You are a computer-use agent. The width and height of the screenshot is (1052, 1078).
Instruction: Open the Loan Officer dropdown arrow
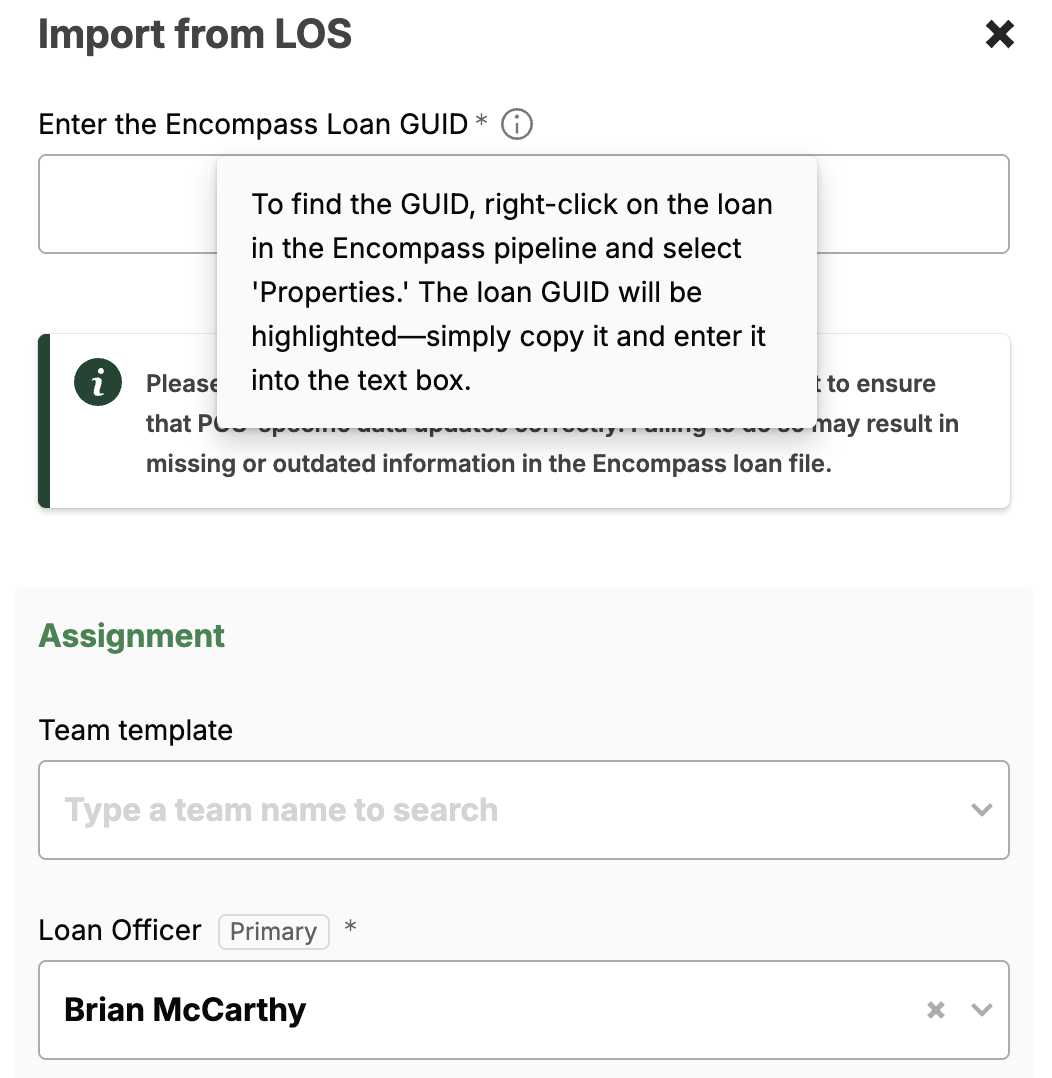point(982,1010)
